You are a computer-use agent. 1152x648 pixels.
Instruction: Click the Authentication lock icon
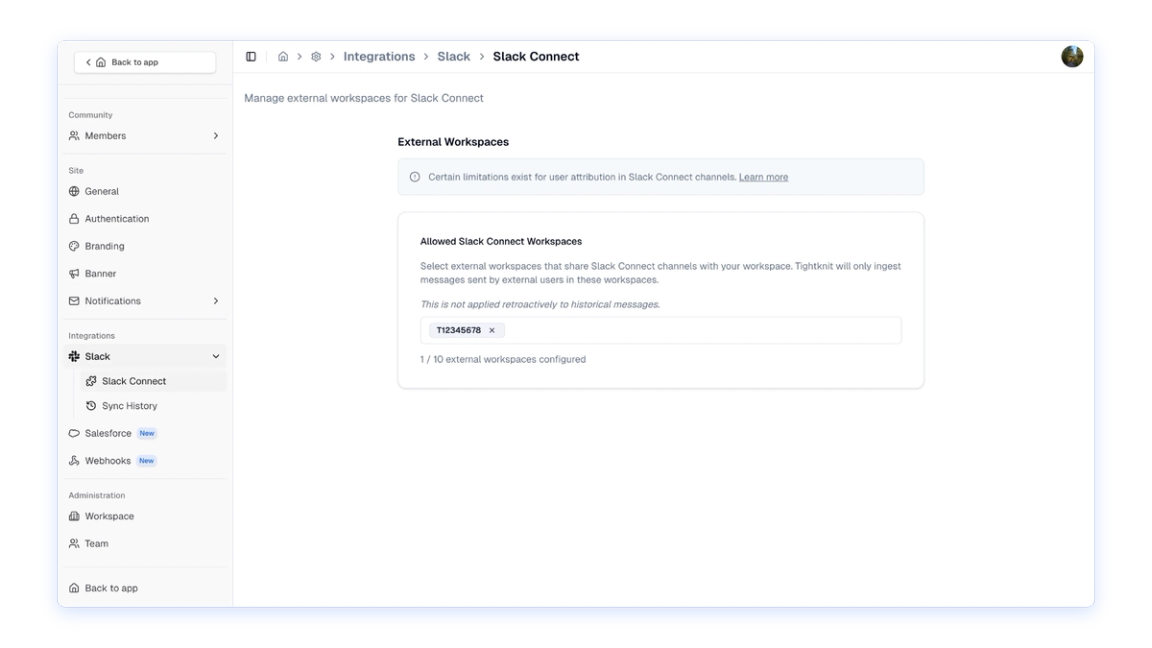74,219
